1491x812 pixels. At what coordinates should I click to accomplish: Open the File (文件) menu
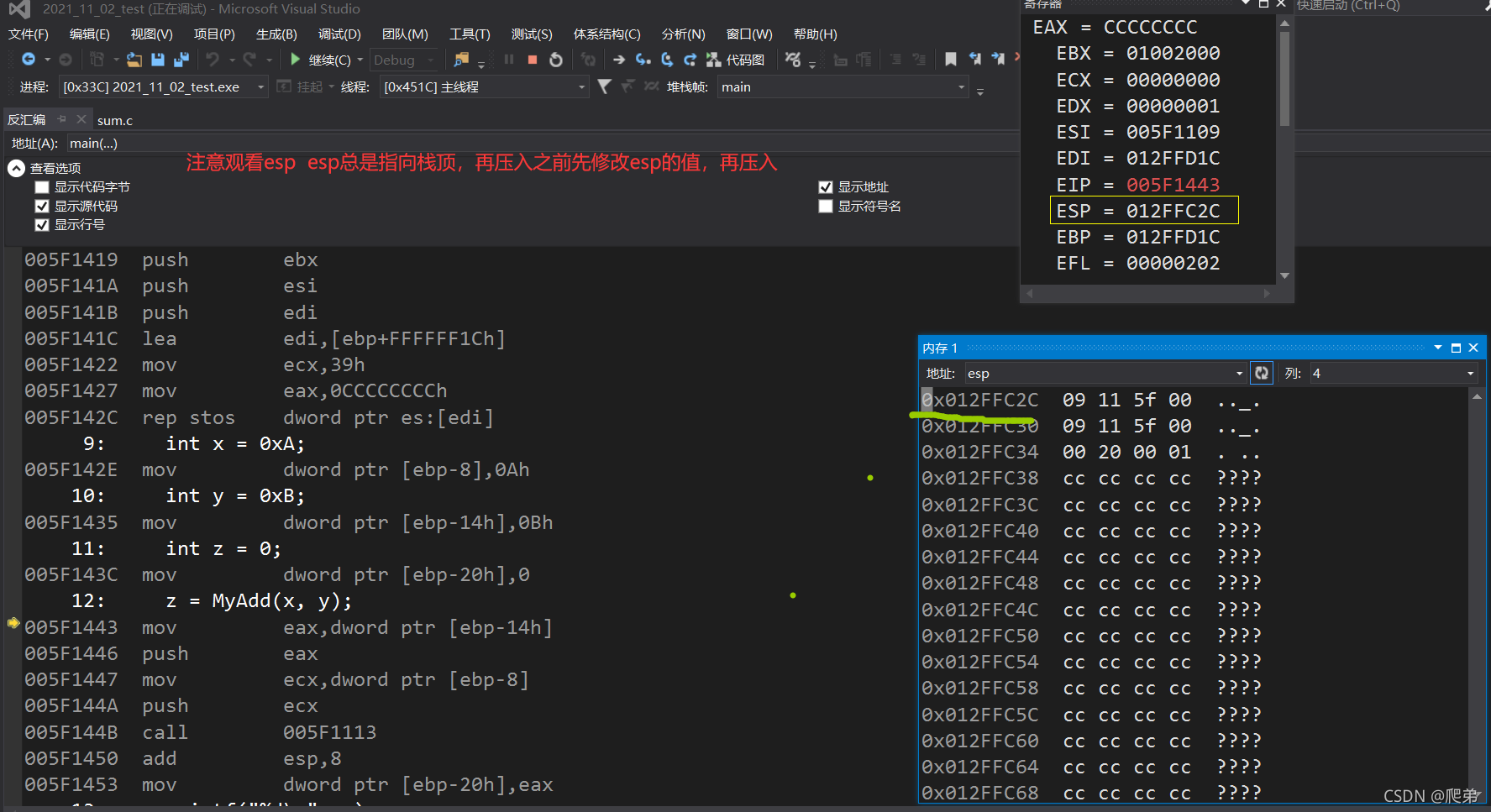point(28,34)
